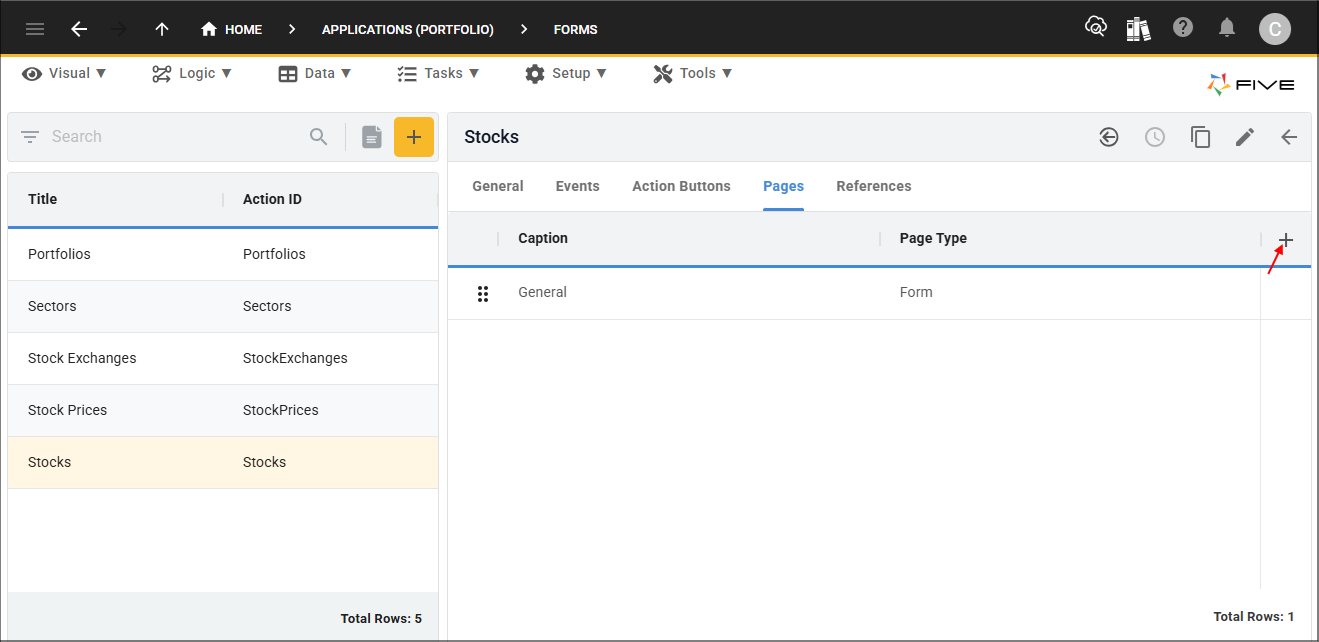Click drag handle of General page row
This screenshot has width=1319, height=642.
click(483, 293)
